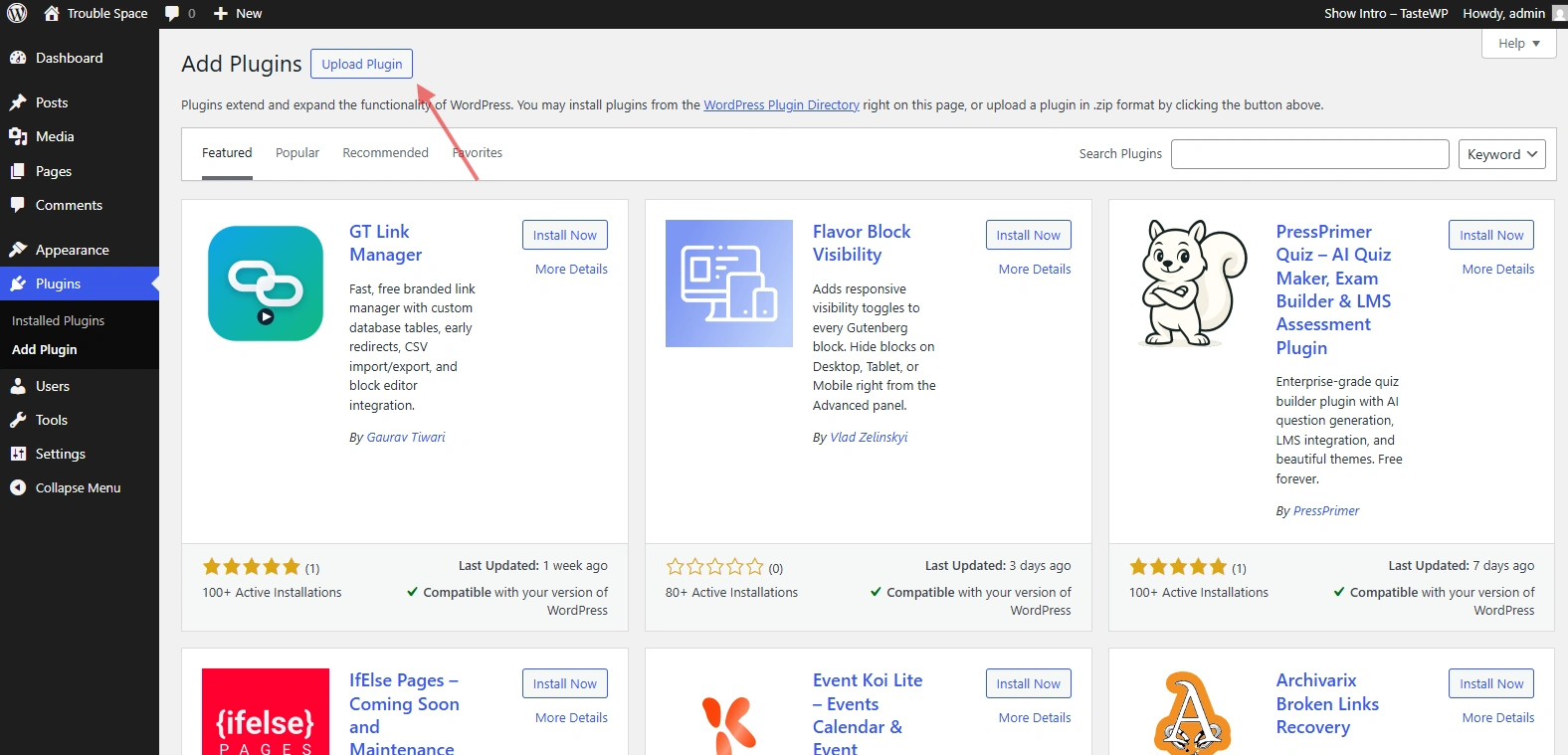
Task: Install Event Koi Lite now
Action: (1028, 683)
